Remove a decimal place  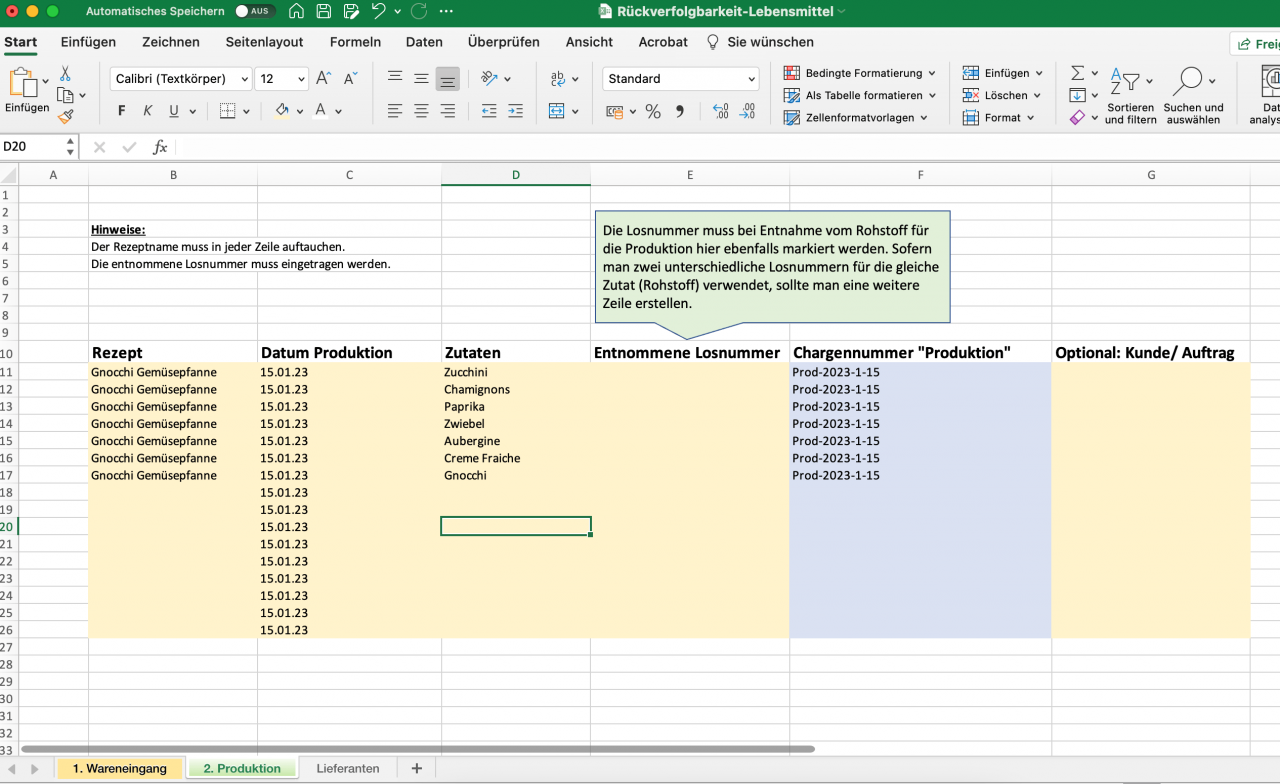[x=747, y=111]
